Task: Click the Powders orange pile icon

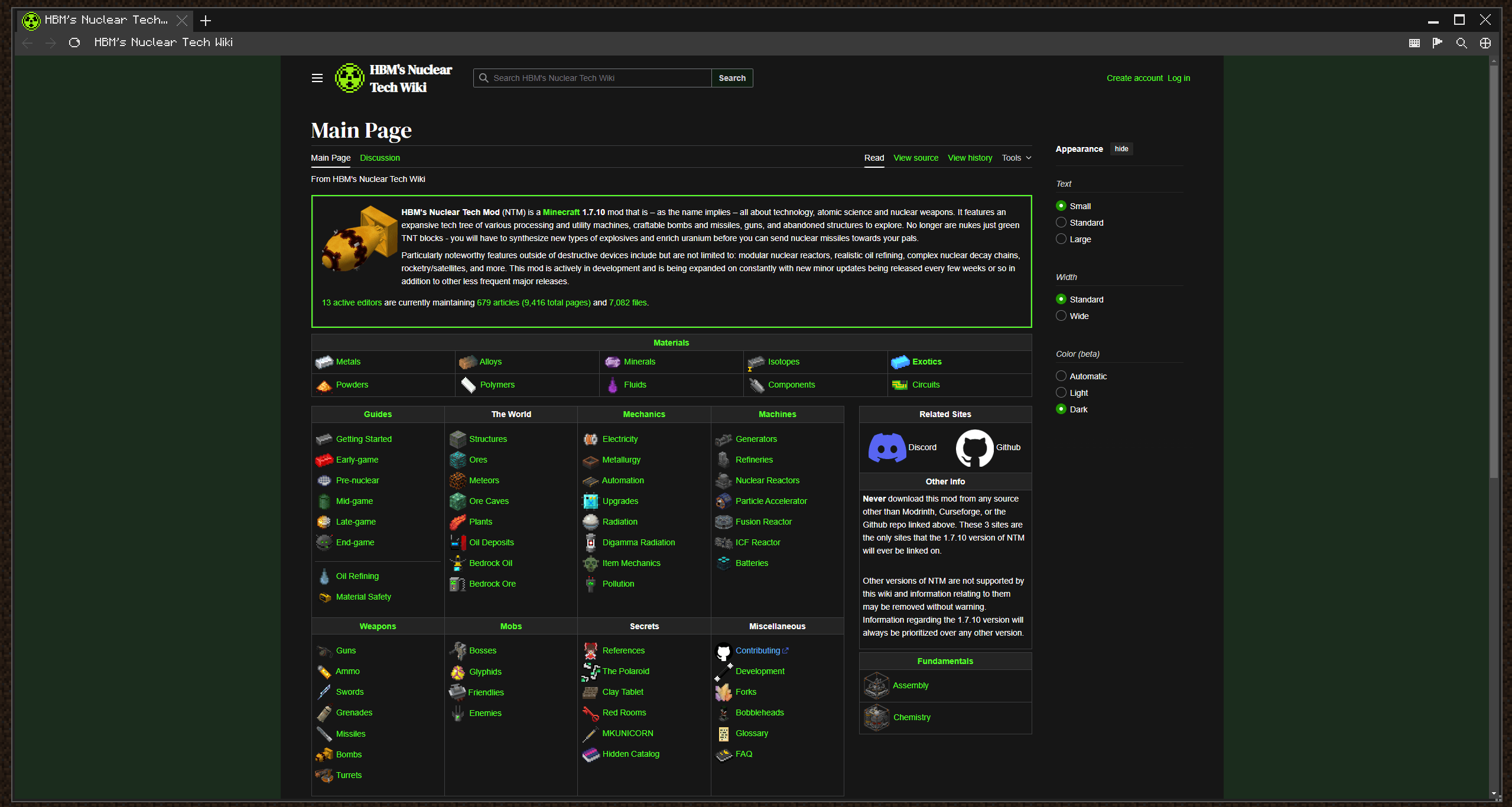Action: [324, 385]
